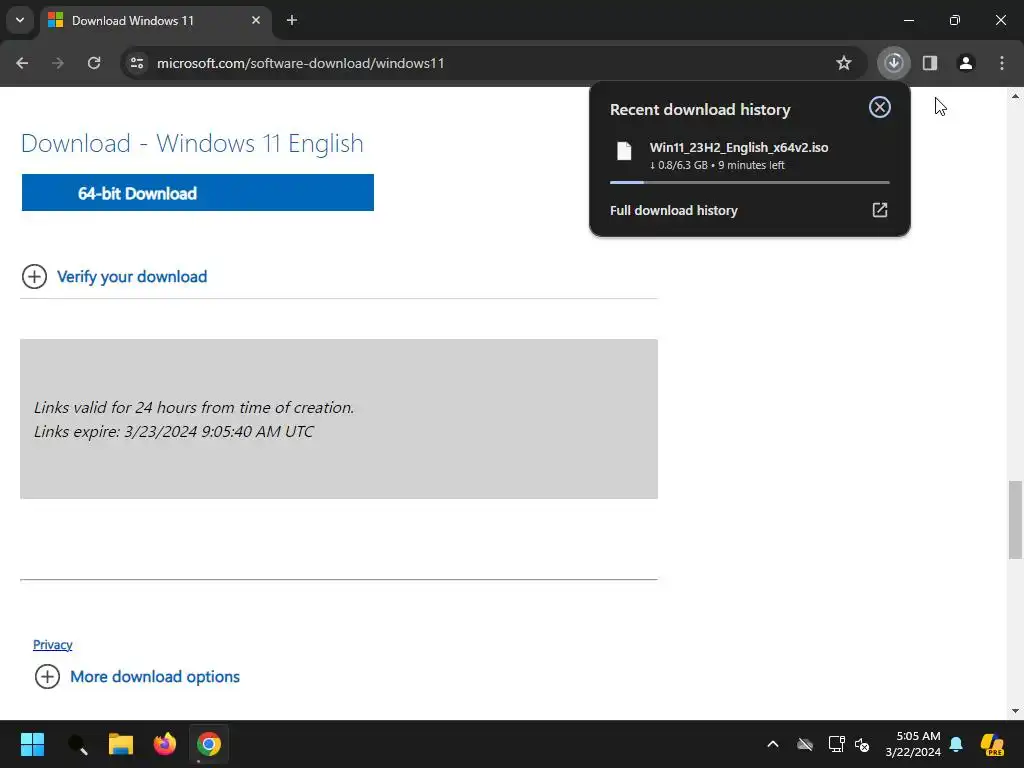Click the cloud sync tray icon
1024x768 pixels.
point(805,744)
